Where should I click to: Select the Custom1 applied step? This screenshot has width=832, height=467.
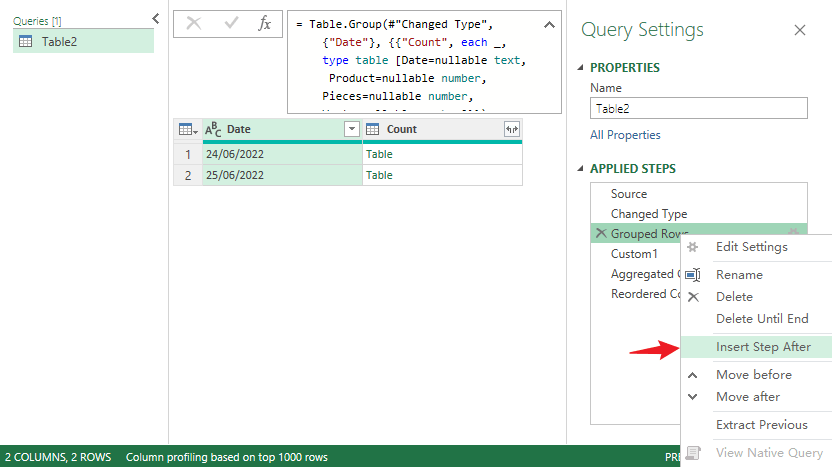click(x=634, y=254)
